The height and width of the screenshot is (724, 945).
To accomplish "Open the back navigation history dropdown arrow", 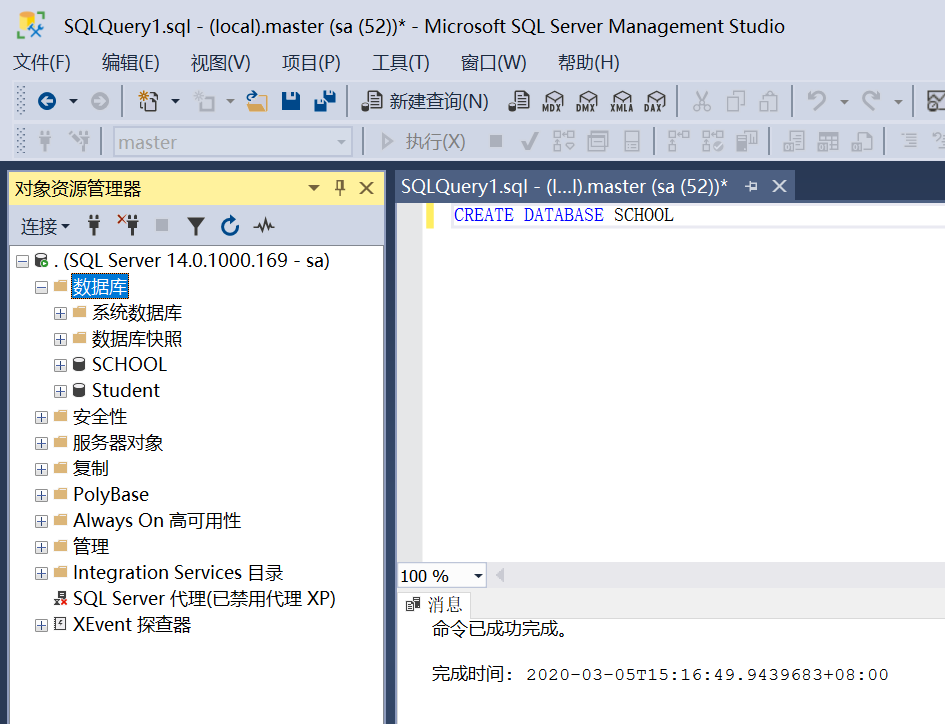I will (73, 101).
